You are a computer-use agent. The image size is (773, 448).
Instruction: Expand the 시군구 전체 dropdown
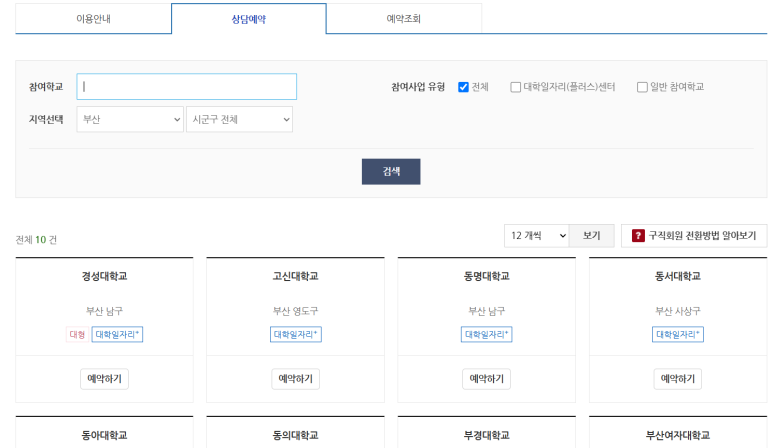coord(239,119)
